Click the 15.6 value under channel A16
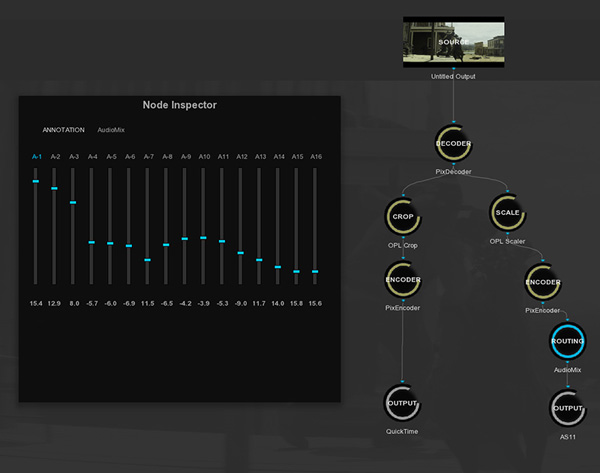Screen dimensions: 600x473 coord(315,303)
